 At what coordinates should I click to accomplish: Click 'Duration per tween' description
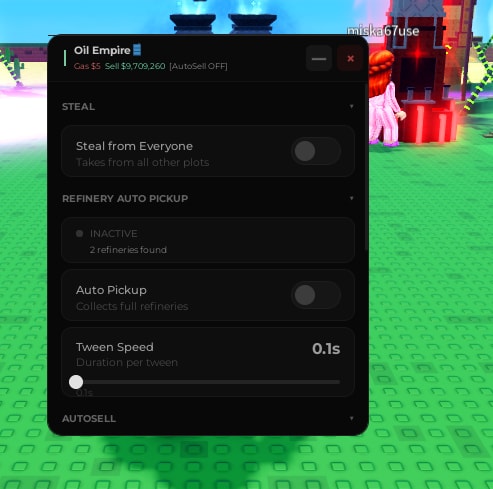[x=127, y=362]
